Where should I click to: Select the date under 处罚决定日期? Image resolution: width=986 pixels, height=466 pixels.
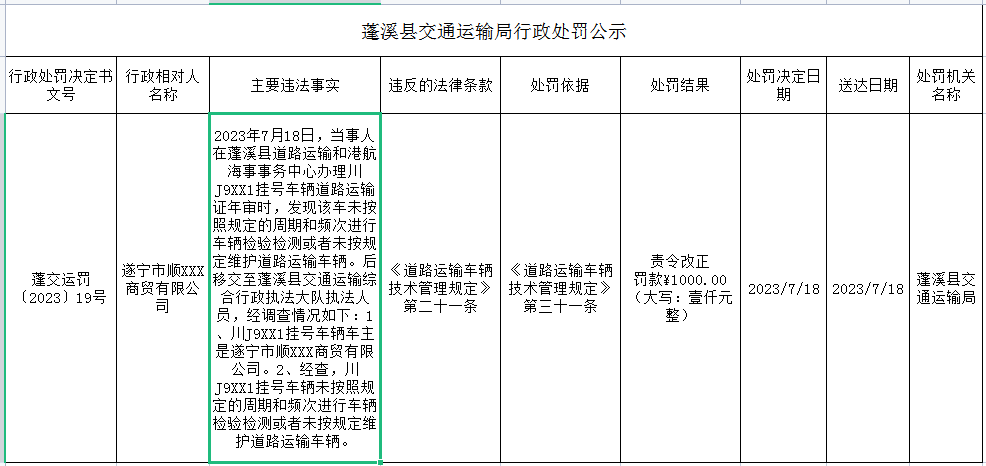coord(783,288)
